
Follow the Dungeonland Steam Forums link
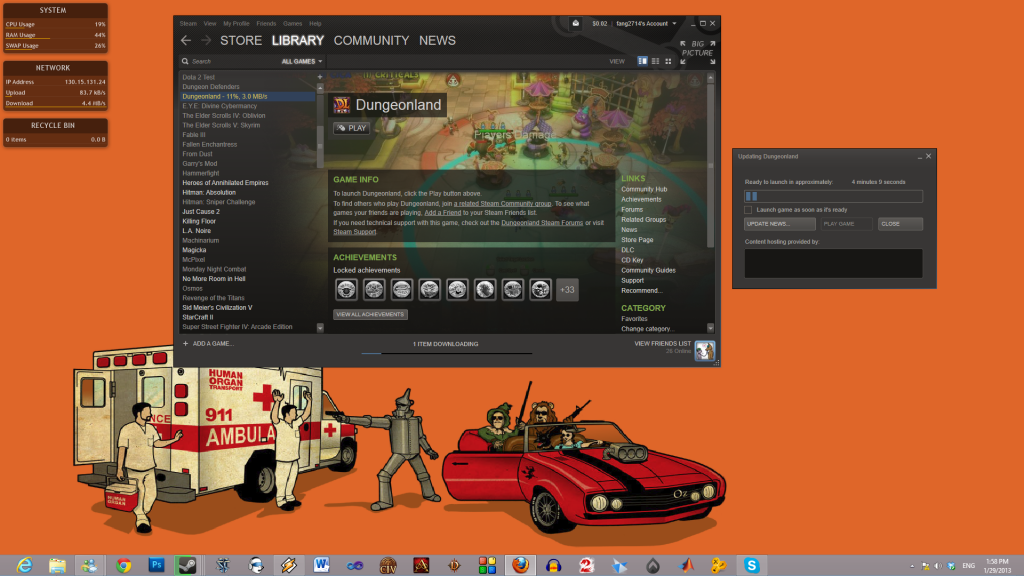click(x=542, y=223)
